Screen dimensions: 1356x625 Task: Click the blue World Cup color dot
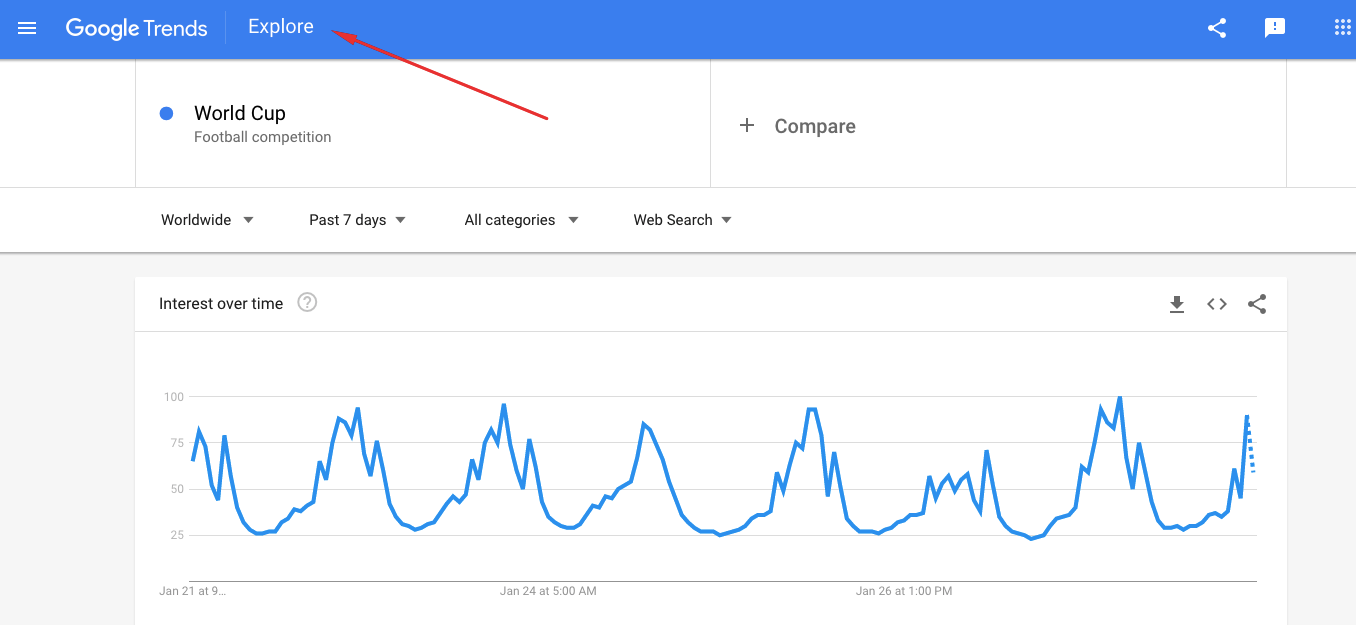coord(167,113)
